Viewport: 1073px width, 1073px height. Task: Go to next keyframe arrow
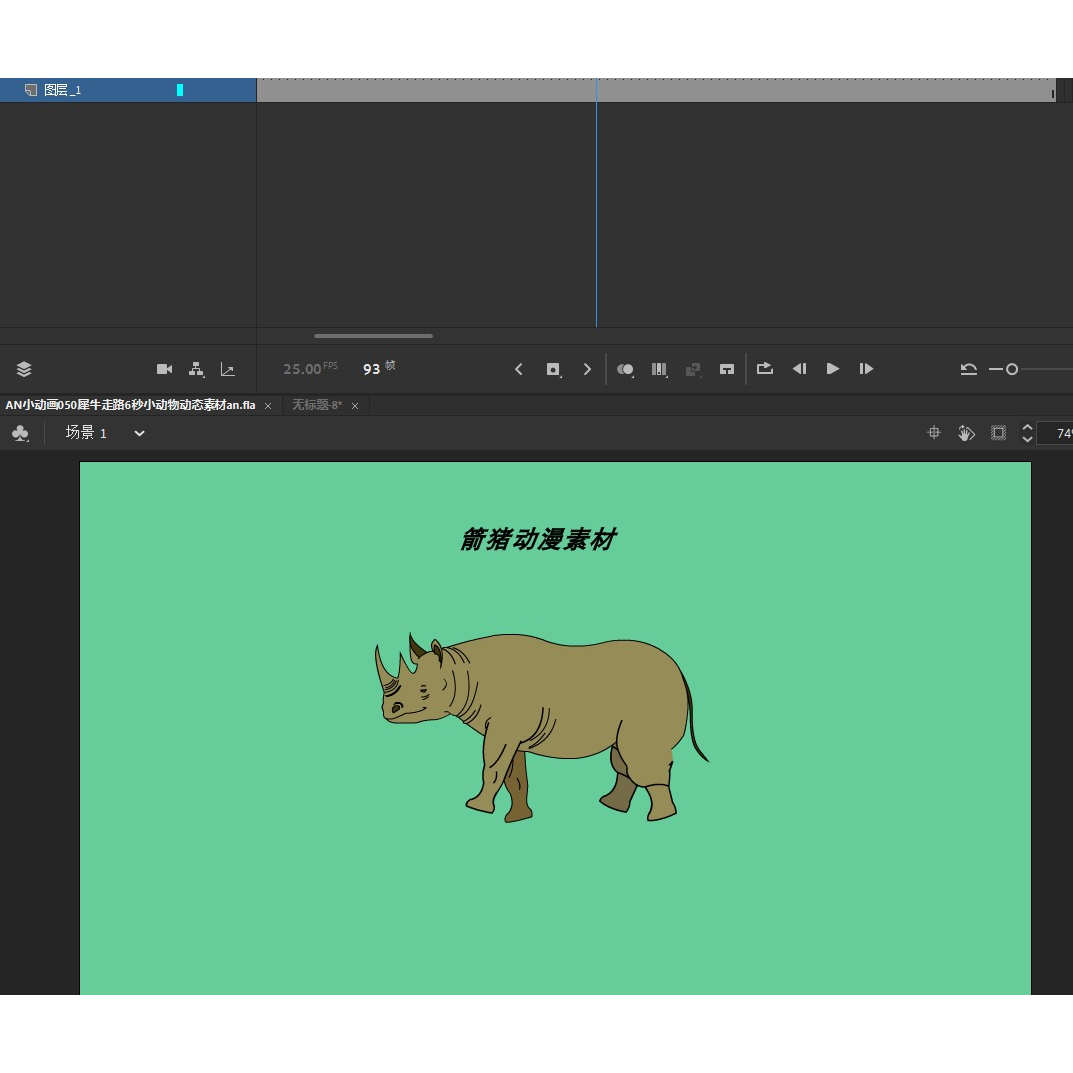pos(587,369)
